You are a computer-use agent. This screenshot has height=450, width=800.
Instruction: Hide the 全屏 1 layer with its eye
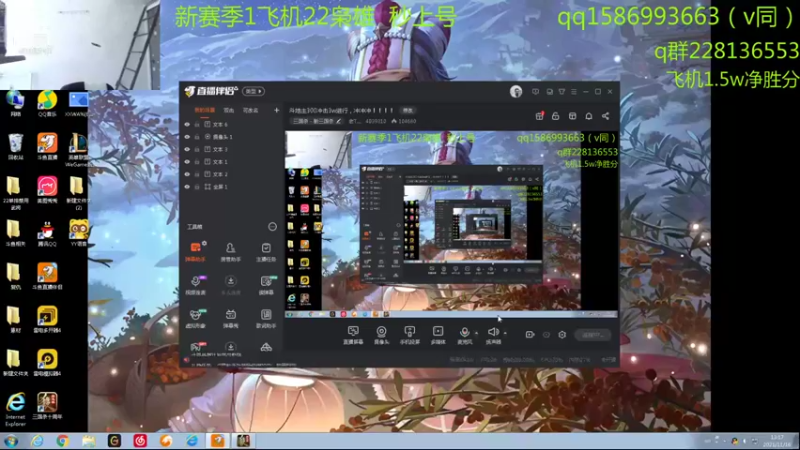pyautogui.click(x=187, y=187)
